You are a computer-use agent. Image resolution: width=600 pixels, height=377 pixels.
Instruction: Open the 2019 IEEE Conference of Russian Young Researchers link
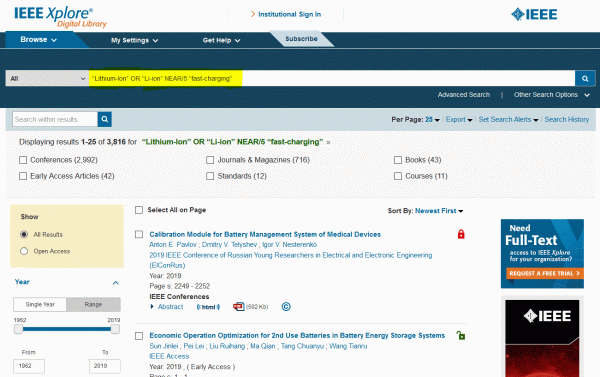(x=291, y=260)
